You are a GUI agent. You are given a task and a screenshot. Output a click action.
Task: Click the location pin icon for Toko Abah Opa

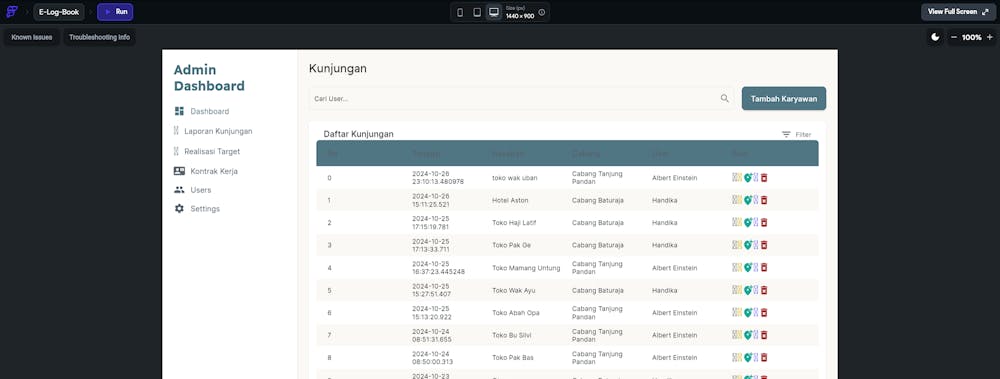[748, 313]
